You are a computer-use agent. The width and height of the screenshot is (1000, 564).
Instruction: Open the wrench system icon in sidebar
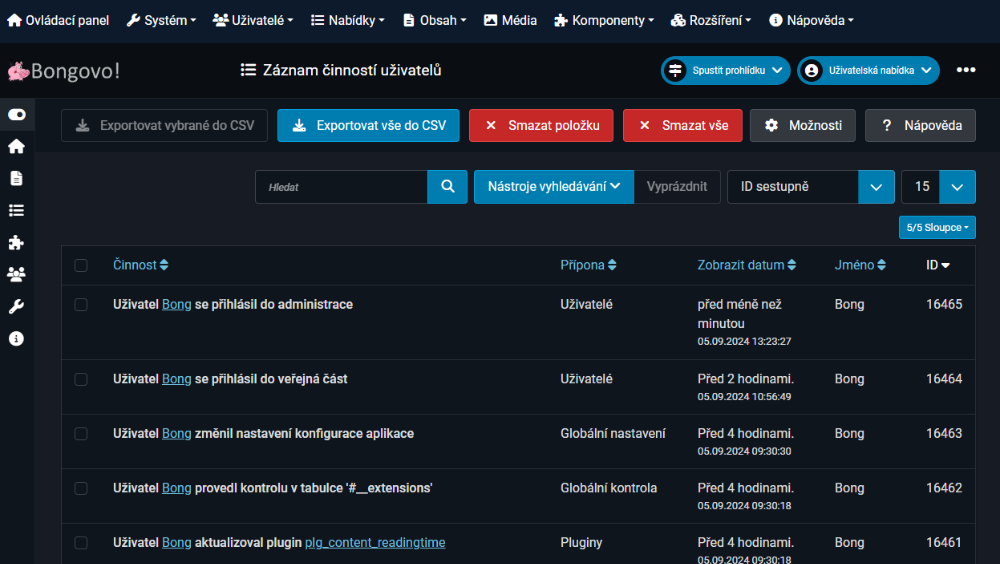click(x=16, y=306)
